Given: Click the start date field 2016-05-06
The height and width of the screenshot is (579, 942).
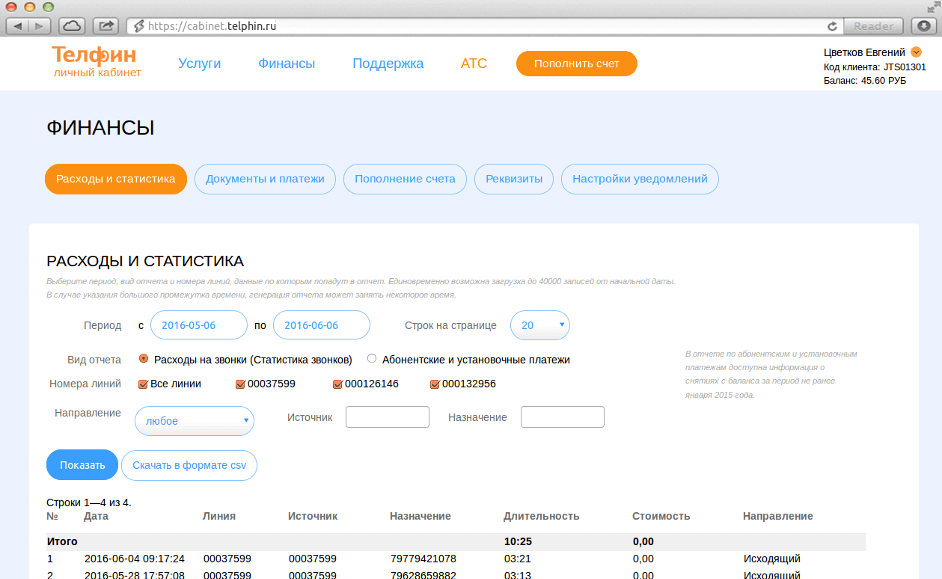Looking at the screenshot, I should point(200,325).
